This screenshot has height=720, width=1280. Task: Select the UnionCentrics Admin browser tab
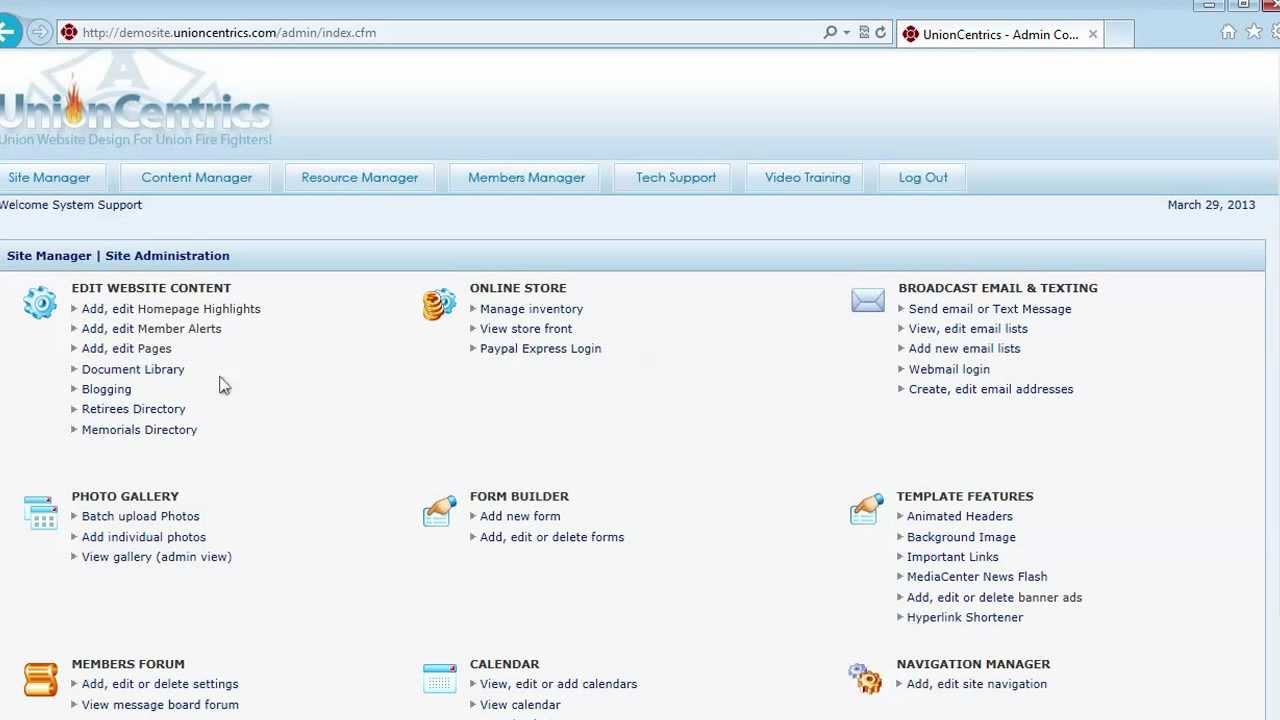tap(1000, 34)
